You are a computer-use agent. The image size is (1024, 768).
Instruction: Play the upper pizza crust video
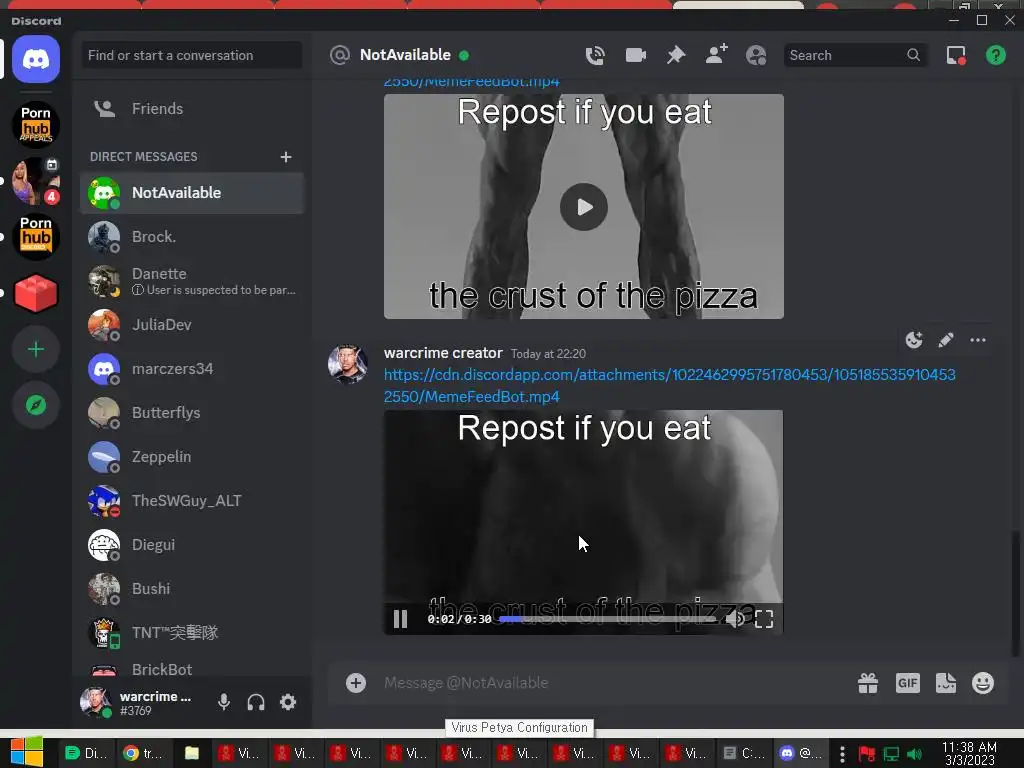pyautogui.click(x=584, y=207)
